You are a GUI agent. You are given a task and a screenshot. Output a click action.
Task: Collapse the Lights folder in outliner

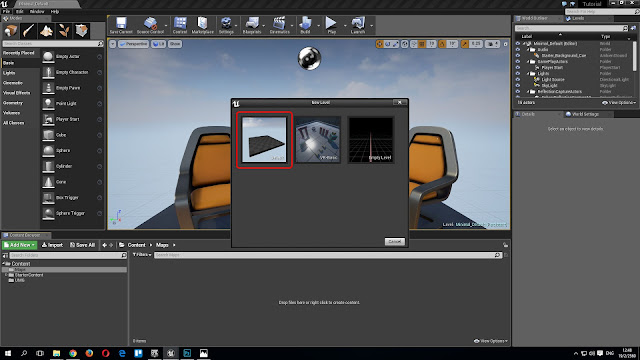[528, 73]
